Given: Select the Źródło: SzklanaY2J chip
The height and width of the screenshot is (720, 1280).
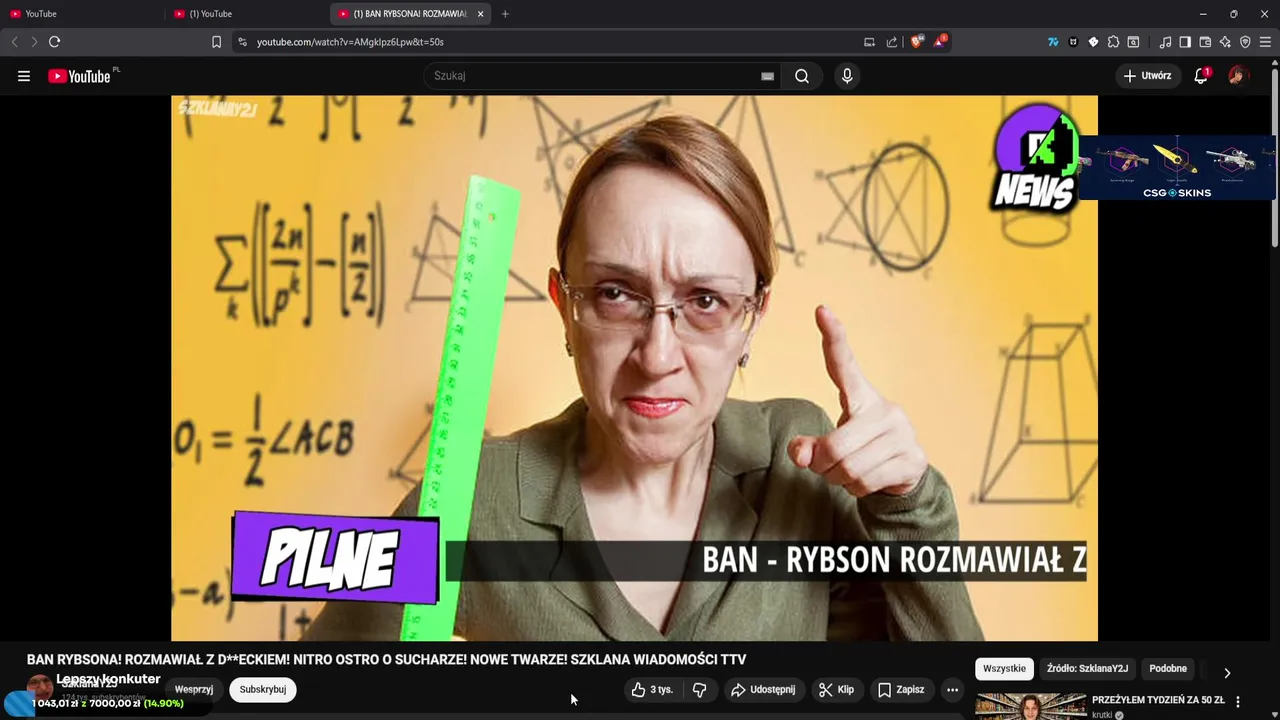Looking at the screenshot, I should pyautogui.click(x=1087, y=669).
